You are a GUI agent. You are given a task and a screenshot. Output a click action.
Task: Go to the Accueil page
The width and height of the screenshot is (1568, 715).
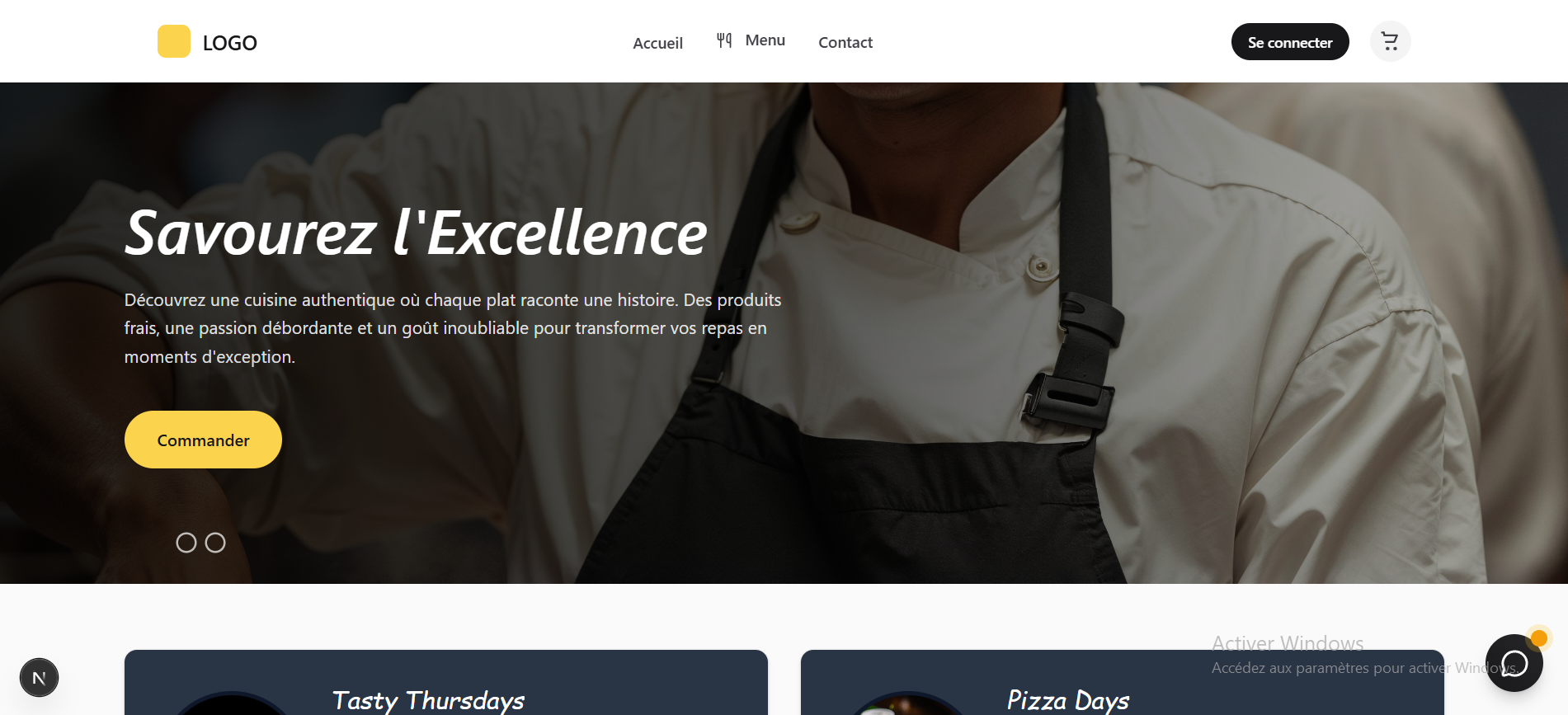pyautogui.click(x=657, y=43)
